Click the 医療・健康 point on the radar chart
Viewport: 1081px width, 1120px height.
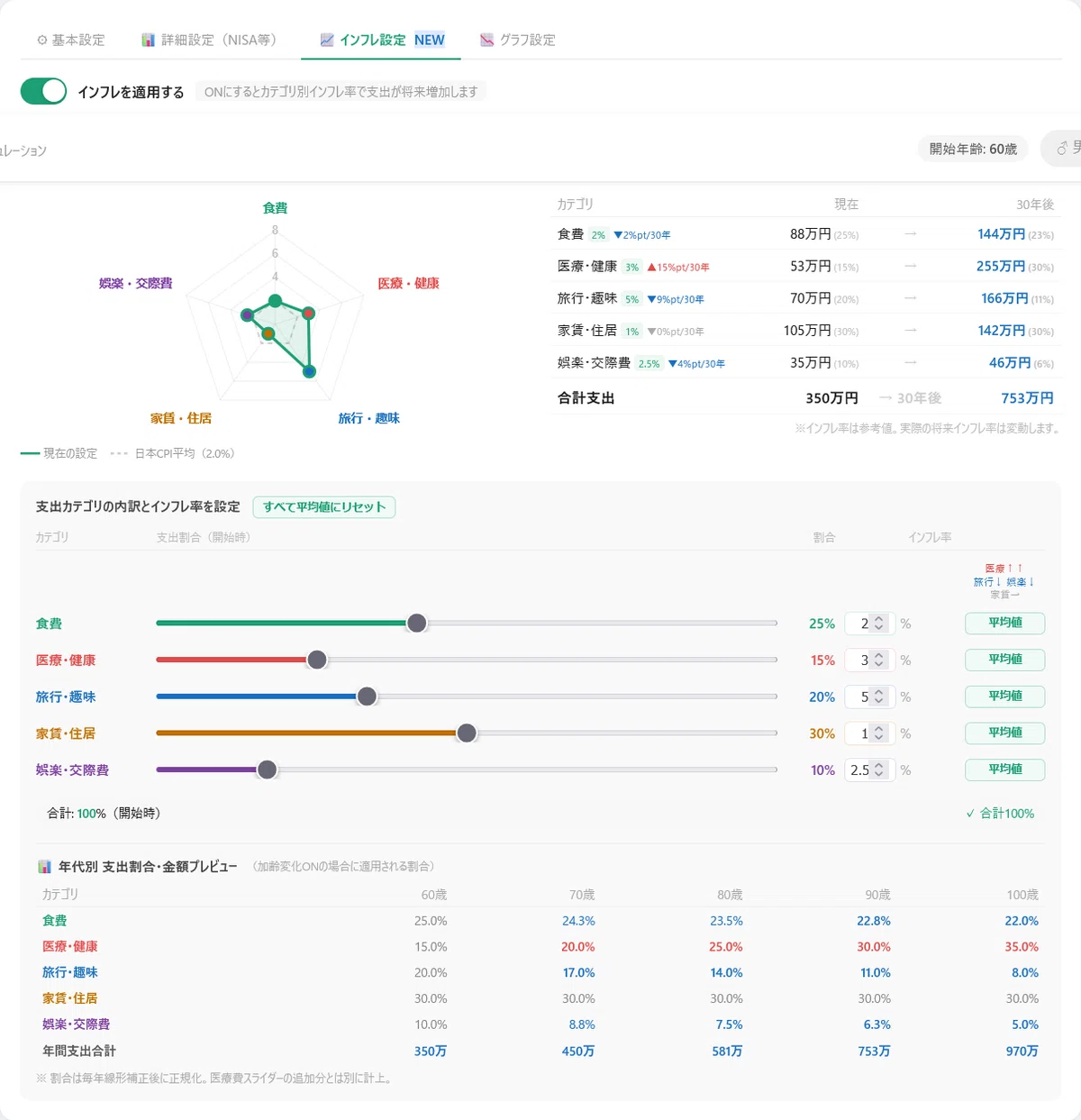308,314
